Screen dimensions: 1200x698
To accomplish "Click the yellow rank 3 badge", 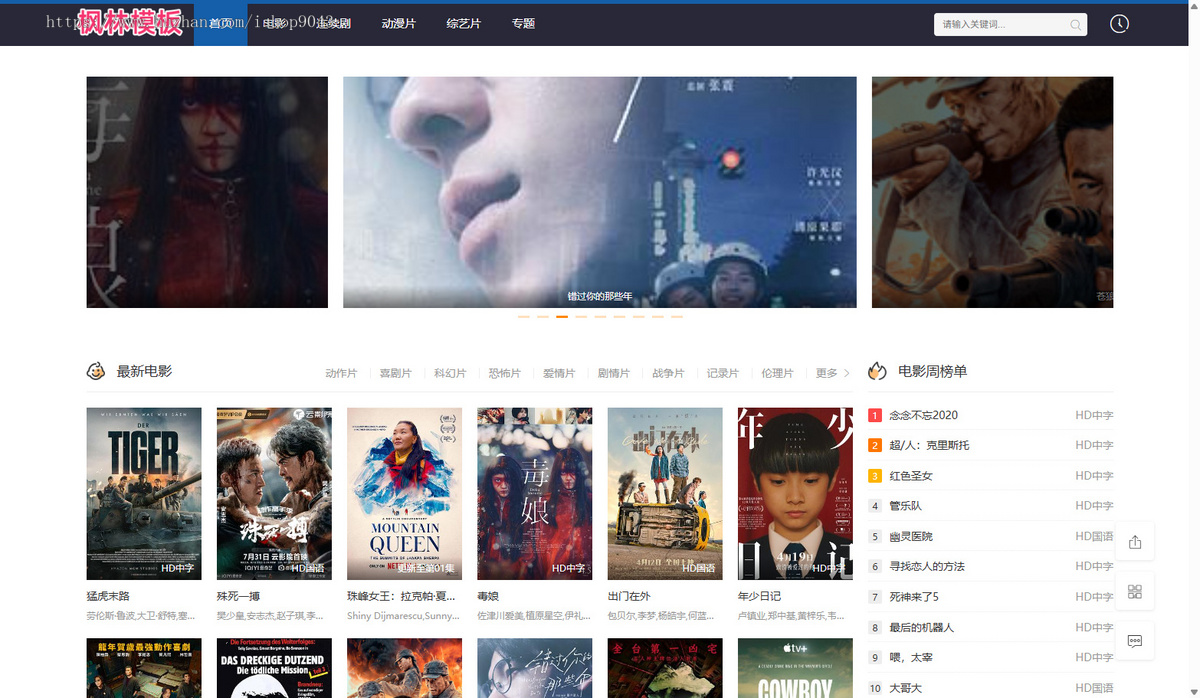I will [x=875, y=476].
